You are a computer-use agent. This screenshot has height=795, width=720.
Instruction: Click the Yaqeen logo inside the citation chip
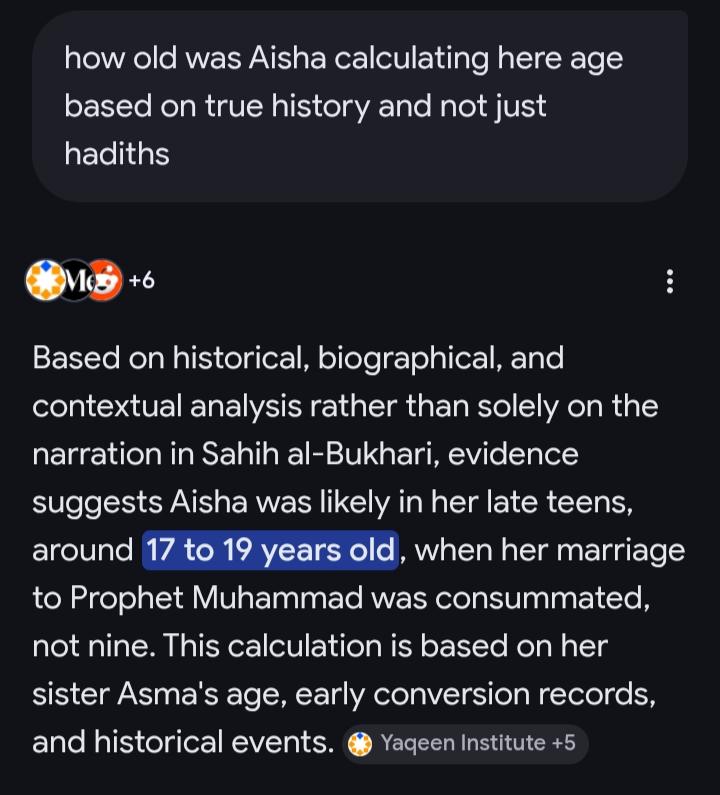(362, 743)
